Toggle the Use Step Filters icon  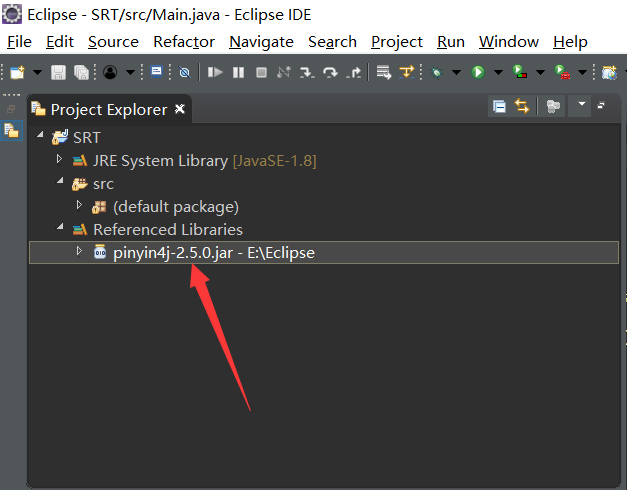407,72
